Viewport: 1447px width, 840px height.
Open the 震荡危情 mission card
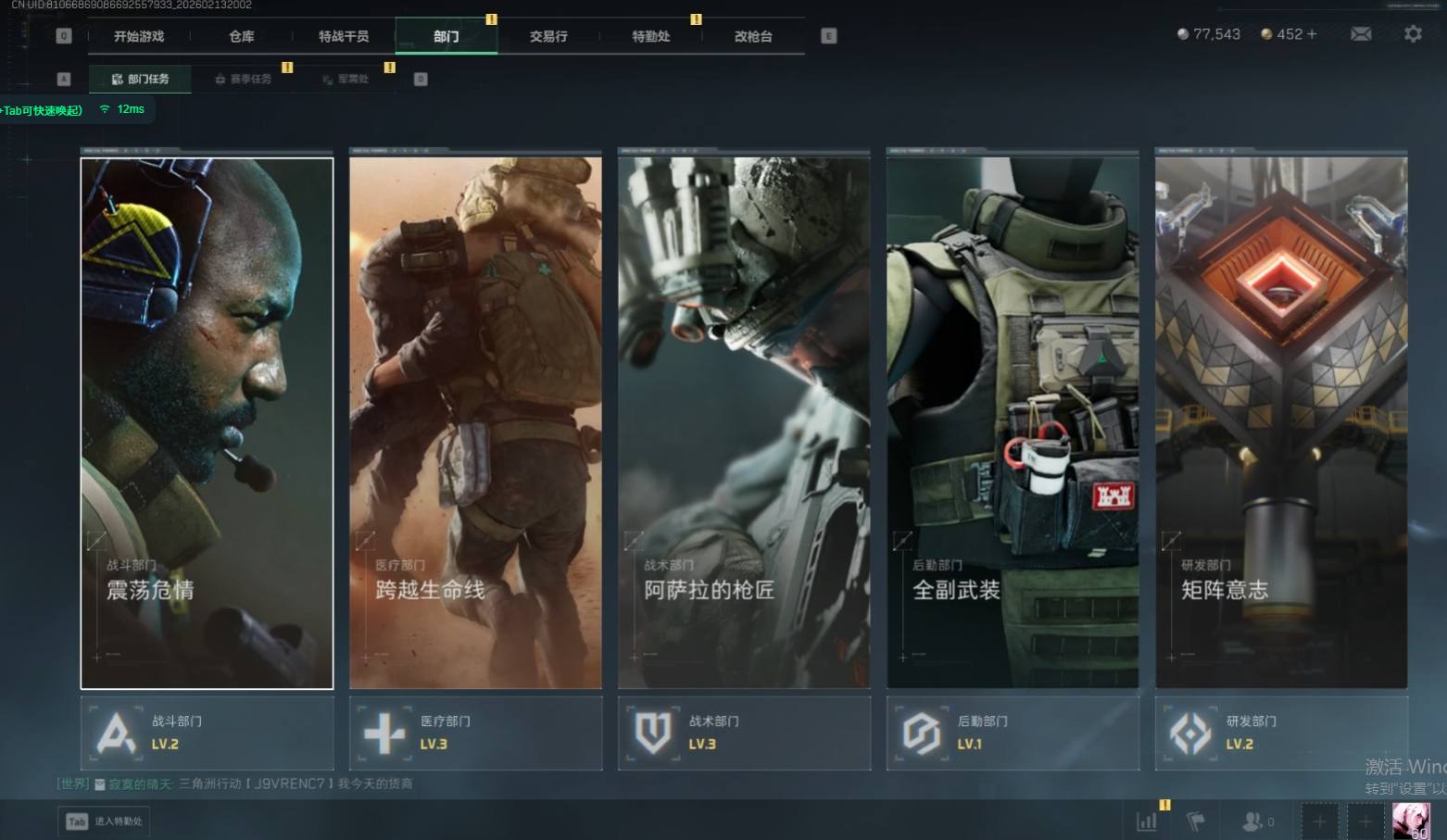(207, 423)
